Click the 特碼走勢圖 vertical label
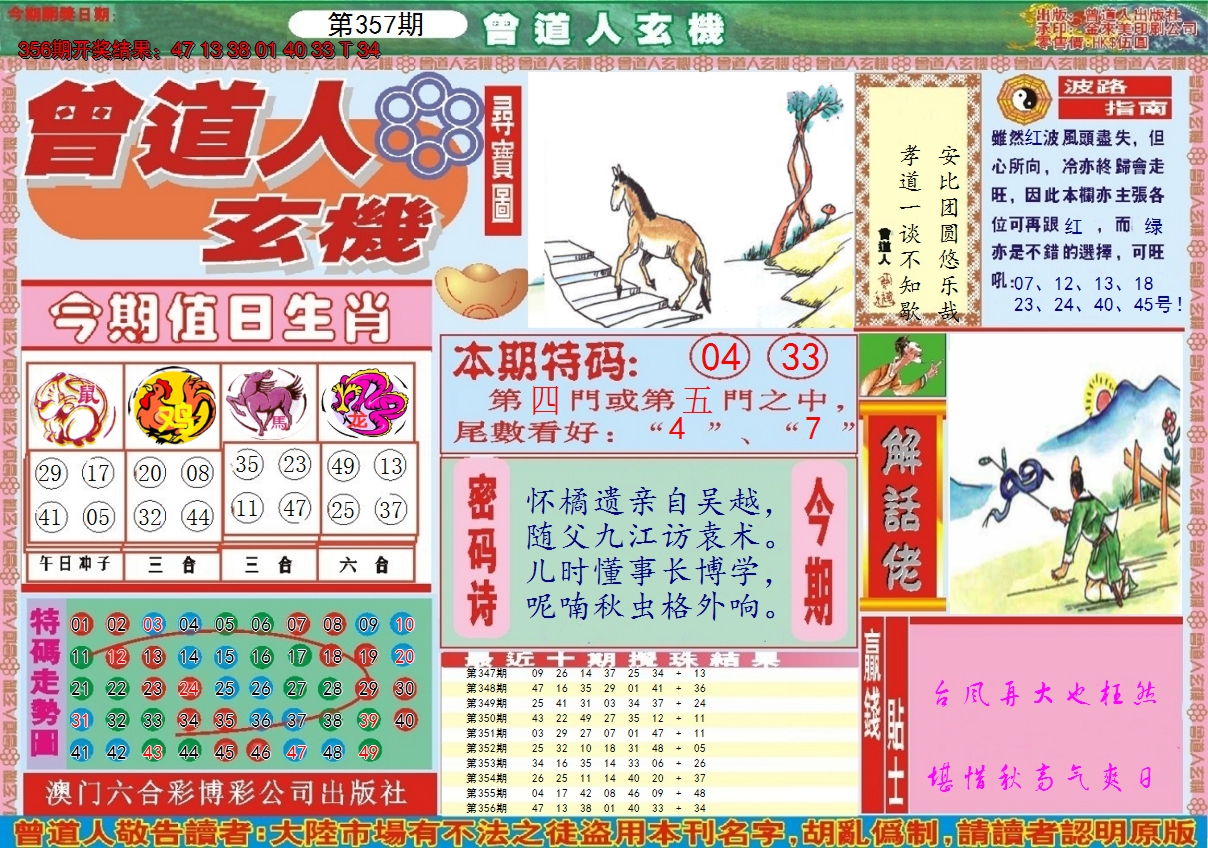 click(x=45, y=682)
